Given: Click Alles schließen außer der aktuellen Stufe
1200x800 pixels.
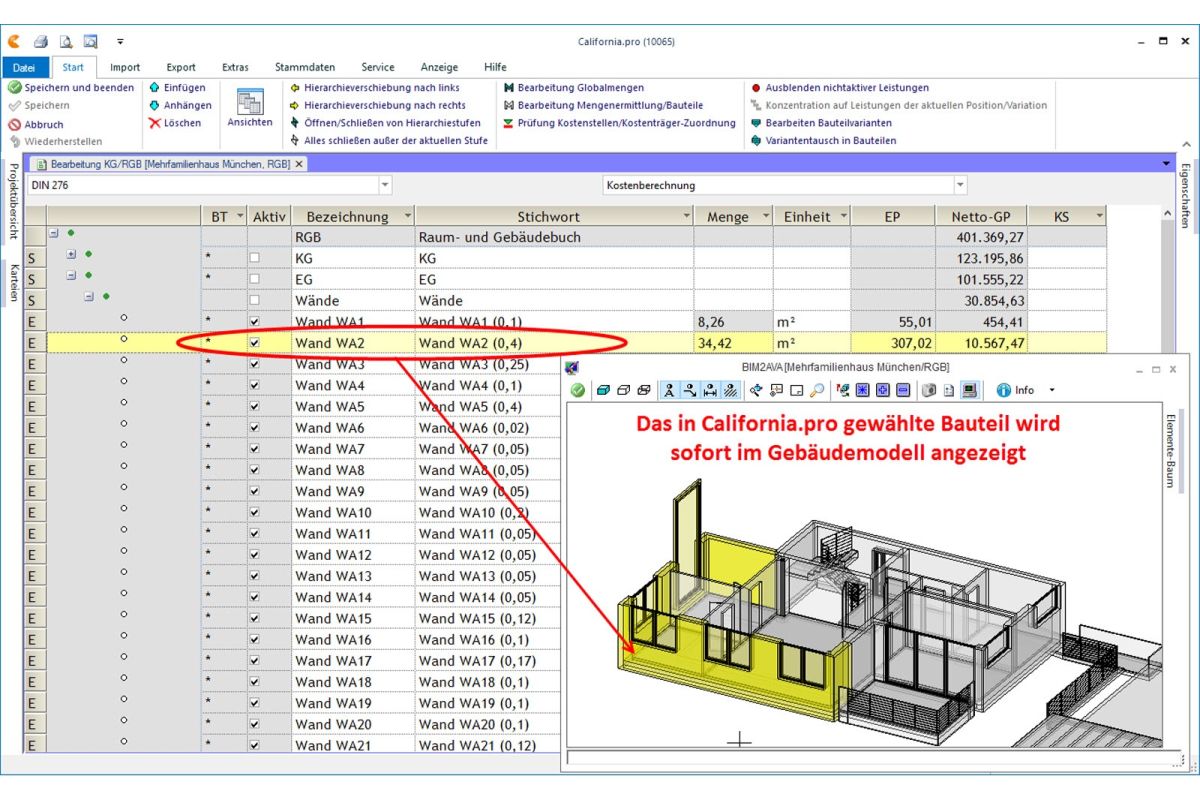Looking at the screenshot, I should coord(388,141).
